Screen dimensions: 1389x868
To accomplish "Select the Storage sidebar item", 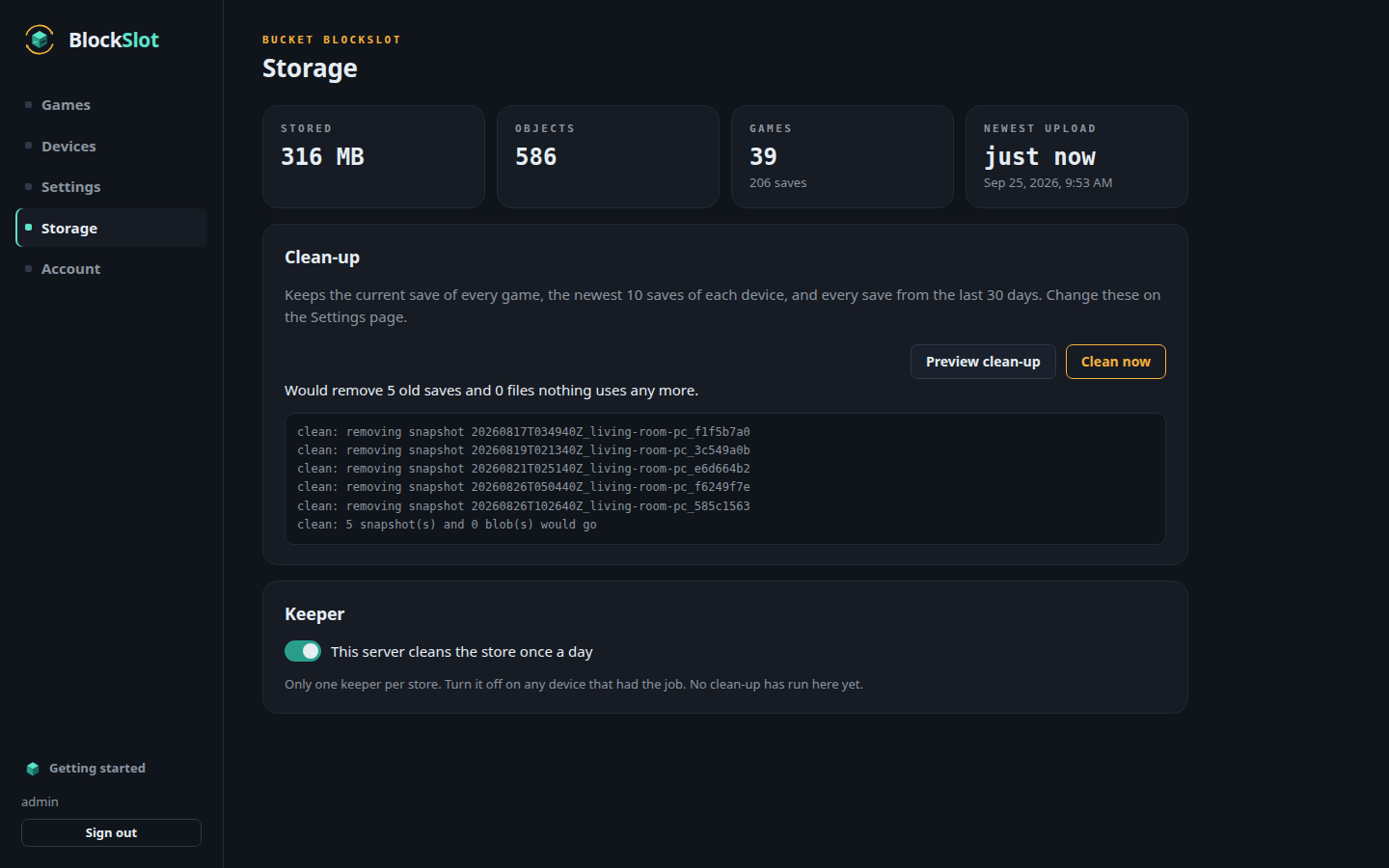I will (111, 228).
